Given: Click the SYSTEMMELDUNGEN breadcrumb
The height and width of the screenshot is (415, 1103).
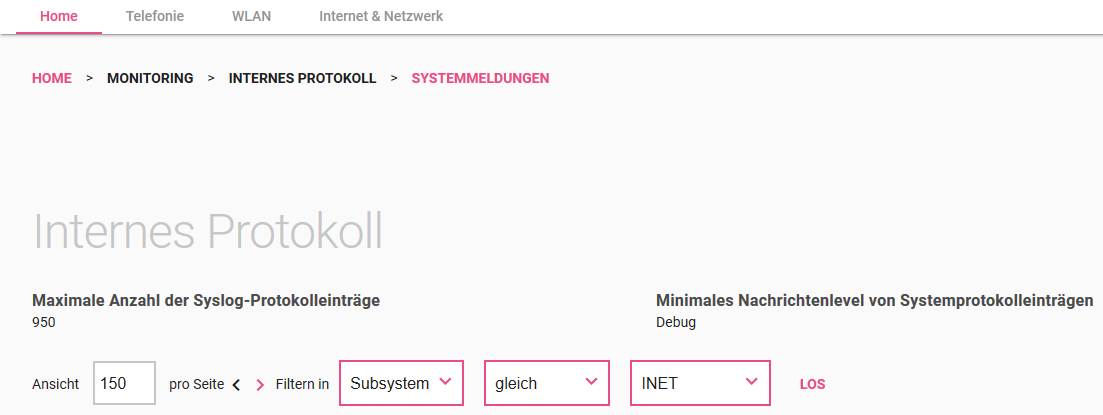Looking at the screenshot, I should pos(480,78).
